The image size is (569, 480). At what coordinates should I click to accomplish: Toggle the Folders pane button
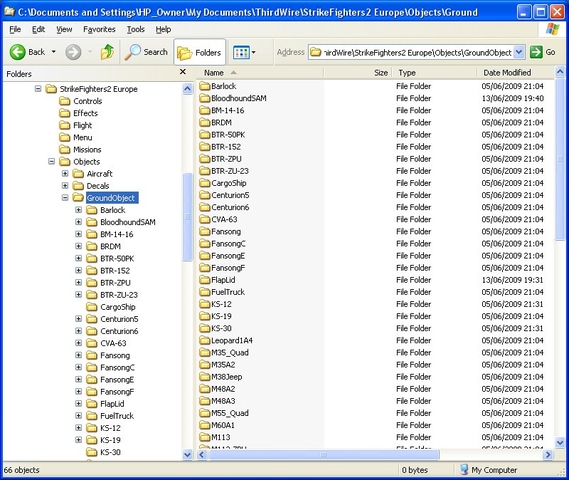[200, 53]
